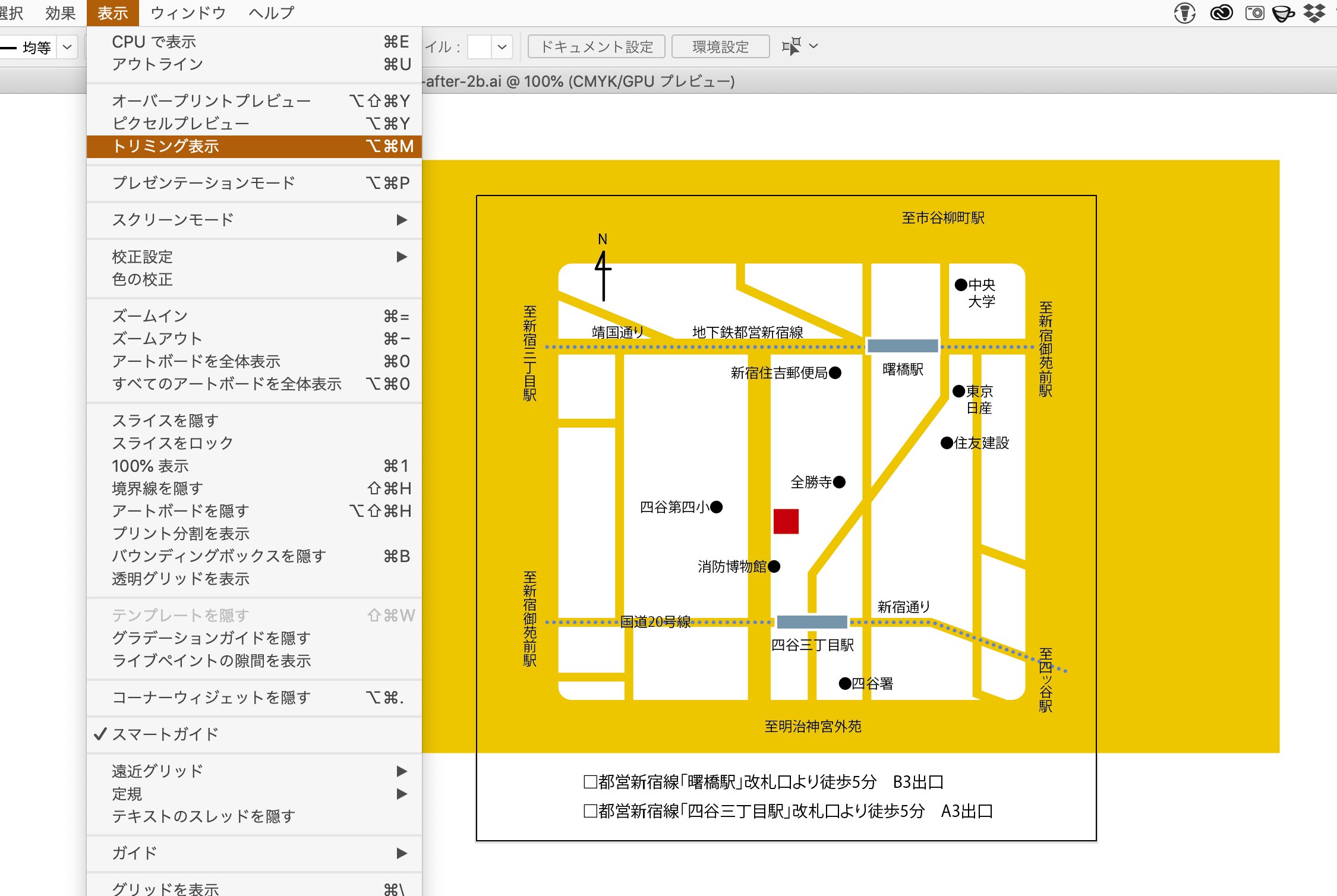Click the white style swatch next to スタイル
The image size is (1337, 896).
(479, 46)
